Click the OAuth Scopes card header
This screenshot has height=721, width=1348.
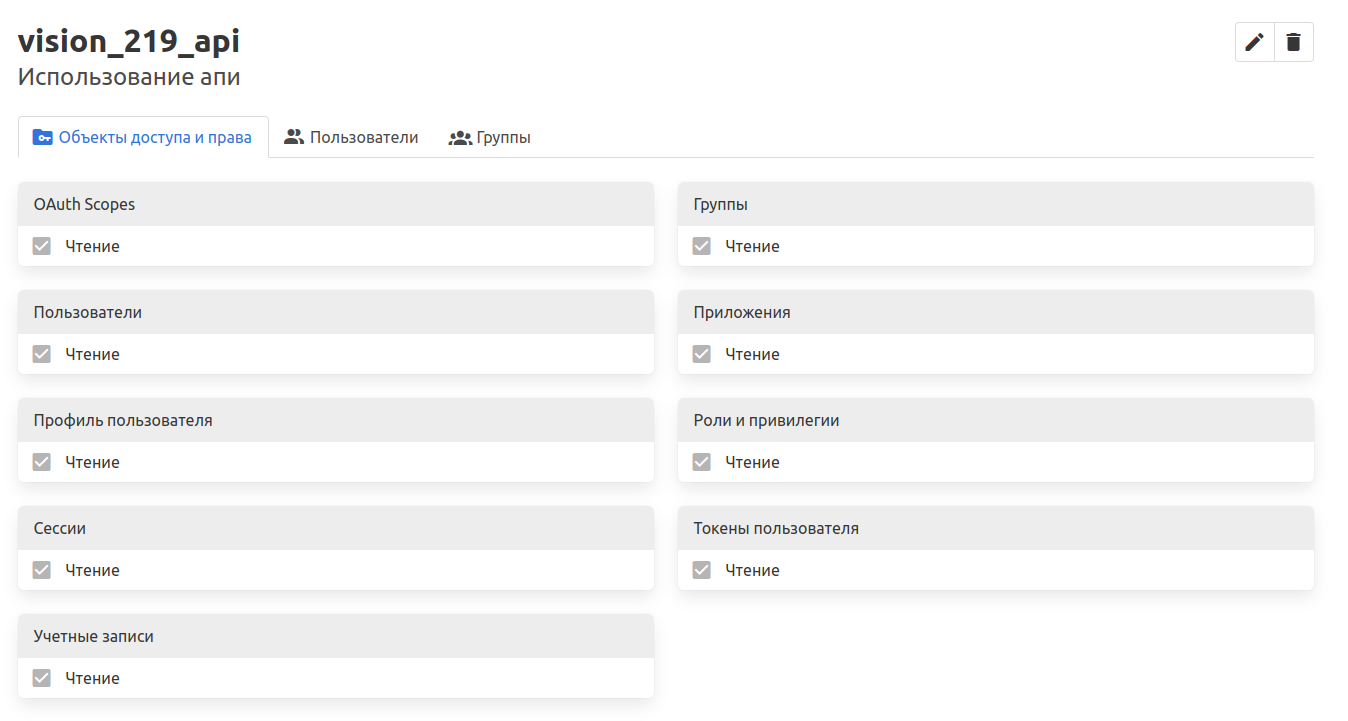pos(335,204)
